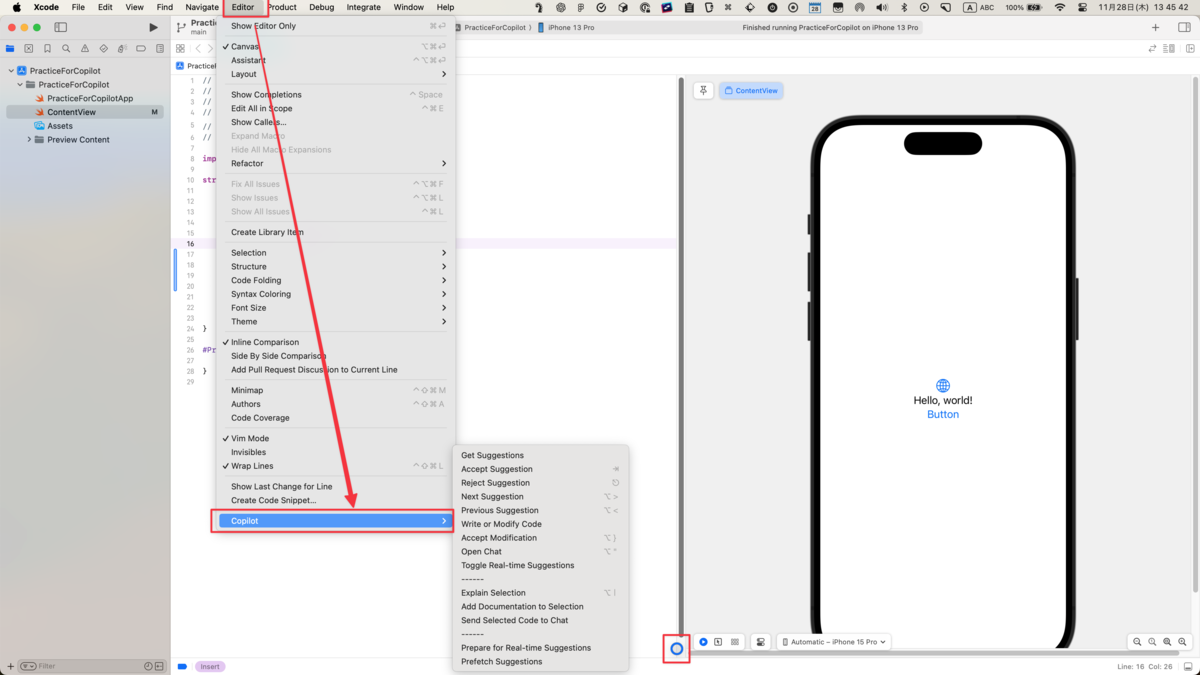Screen dimensions: 1200x675
Task: Open the Report navigator icon
Action: point(160,48)
